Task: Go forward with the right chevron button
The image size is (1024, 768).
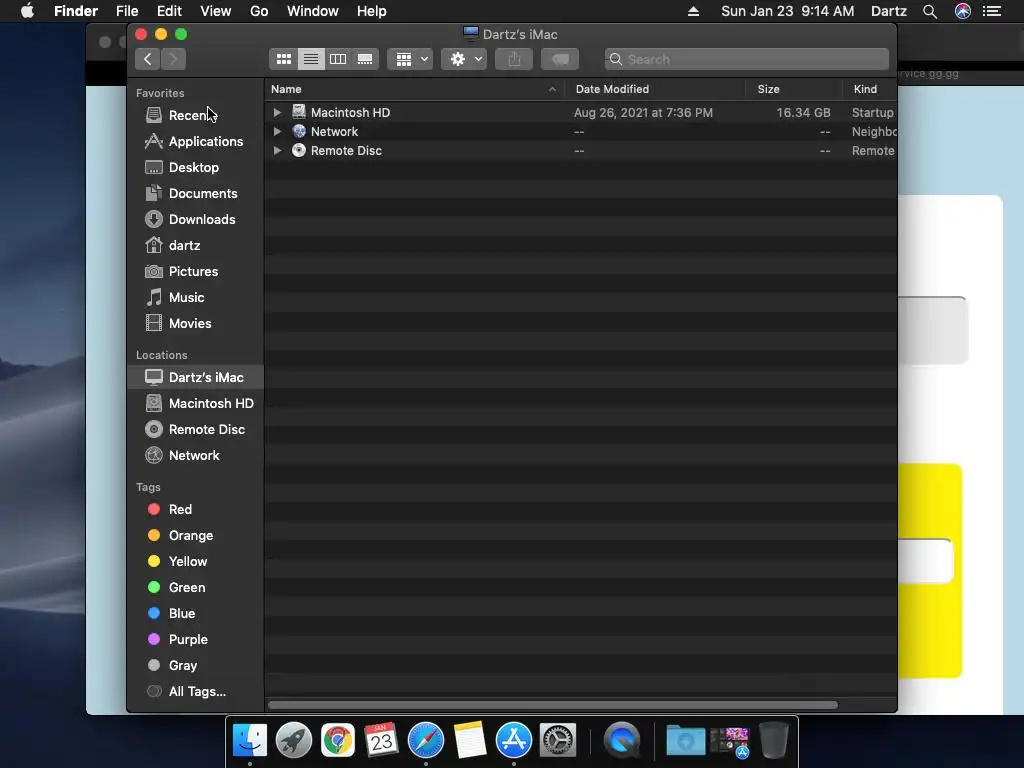Action: tap(174, 59)
